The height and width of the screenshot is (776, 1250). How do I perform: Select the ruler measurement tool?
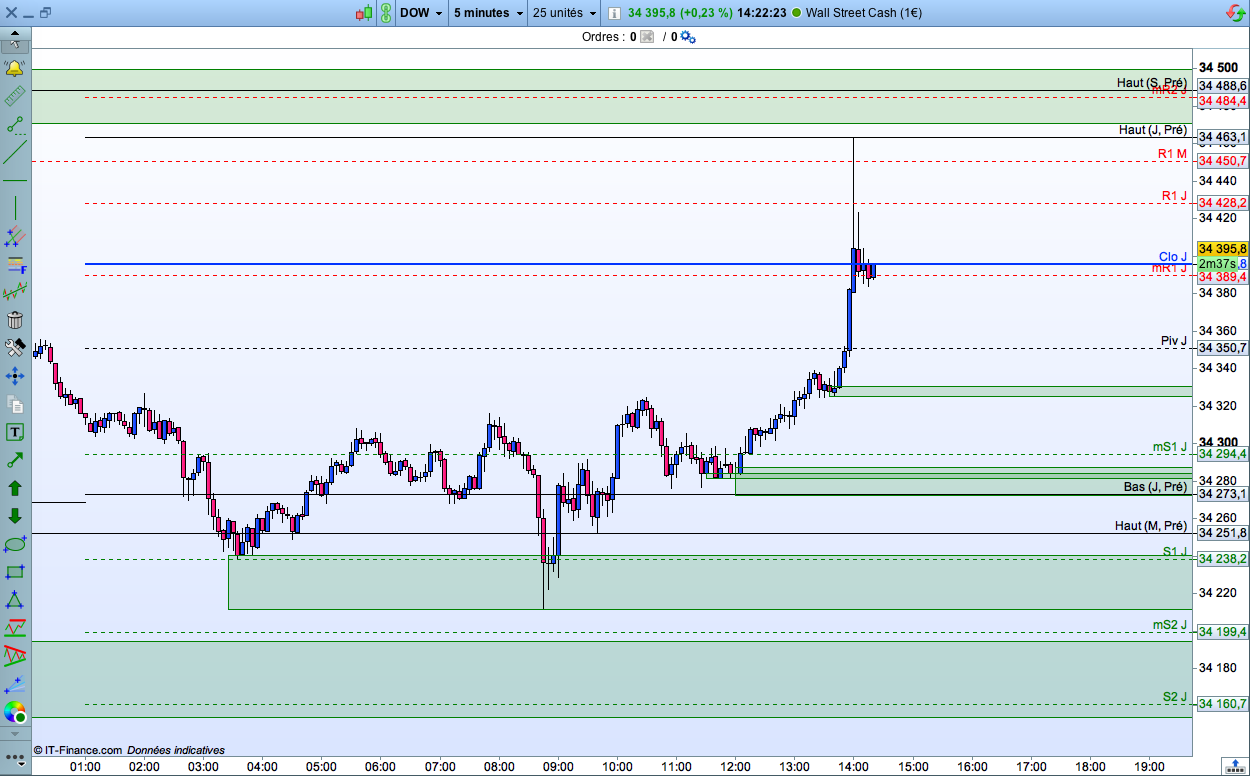click(15, 97)
